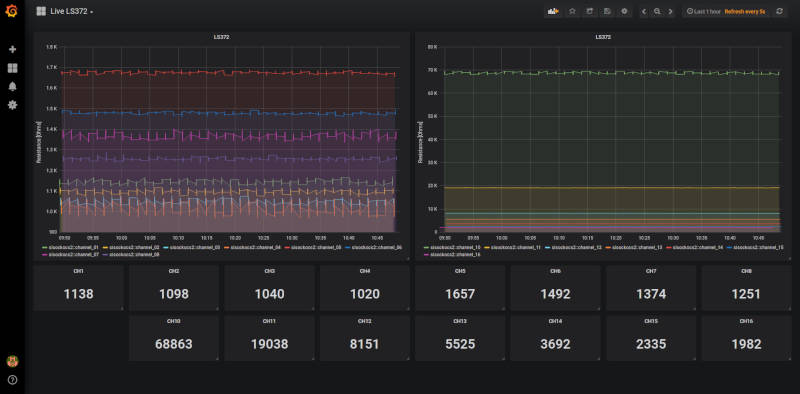The image size is (800, 394).
Task: Open the CH8 panel title menu
Action: point(746,271)
